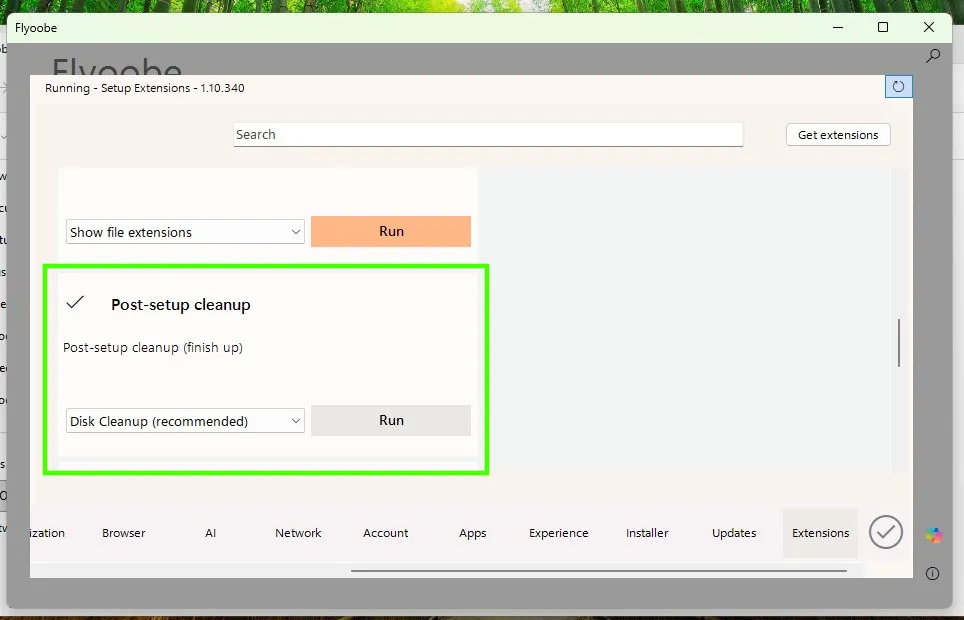Click the vertical scrollbar on the right
964x620 pixels.
(x=898, y=342)
